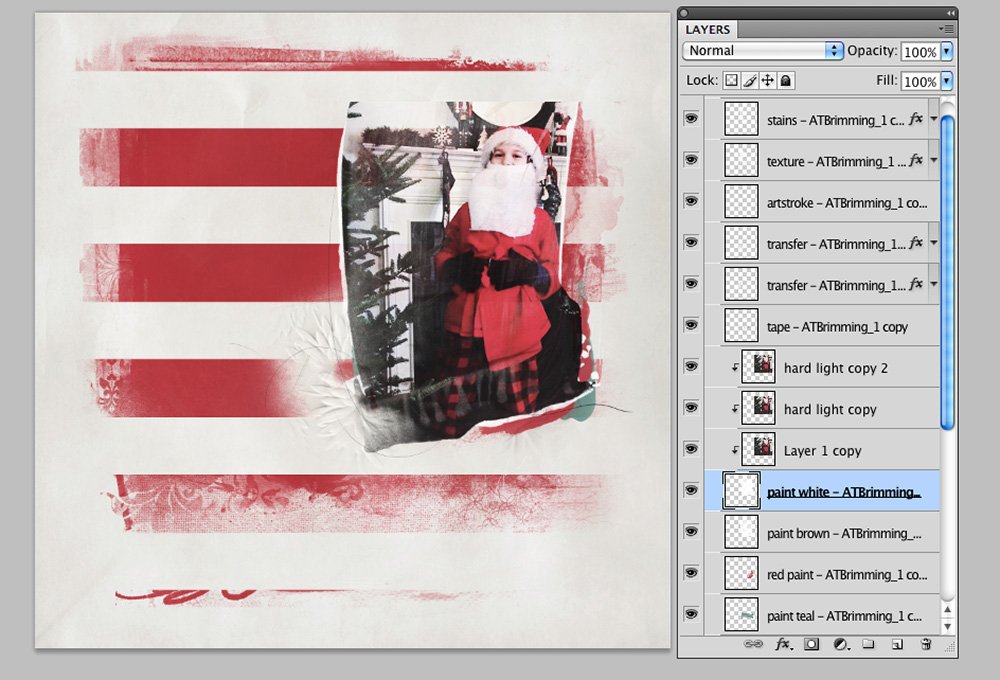Select the tape – ATBrimming_1 copy layer
The width and height of the screenshot is (1000, 680).
coord(822,326)
